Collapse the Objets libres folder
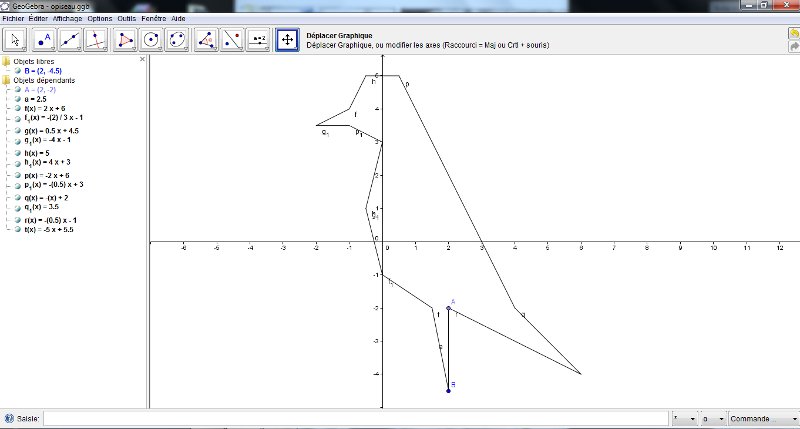 6,62
